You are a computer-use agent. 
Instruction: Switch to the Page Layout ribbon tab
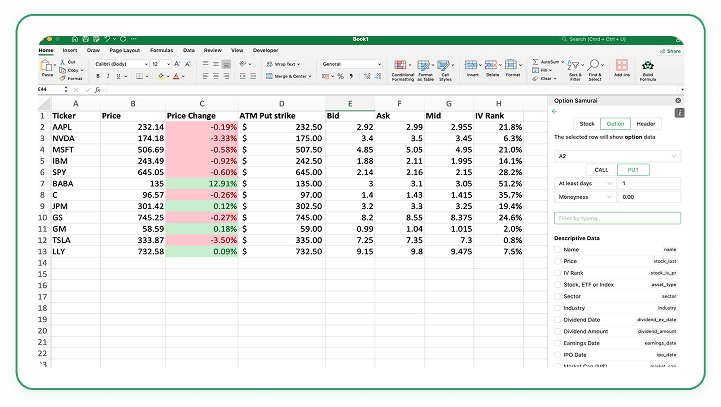[125, 51]
